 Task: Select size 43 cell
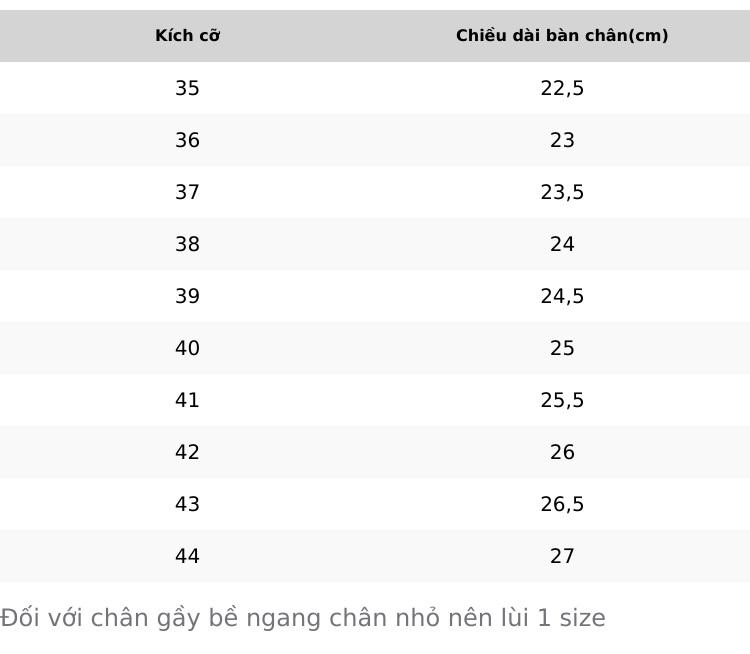(x=187, y=504)
